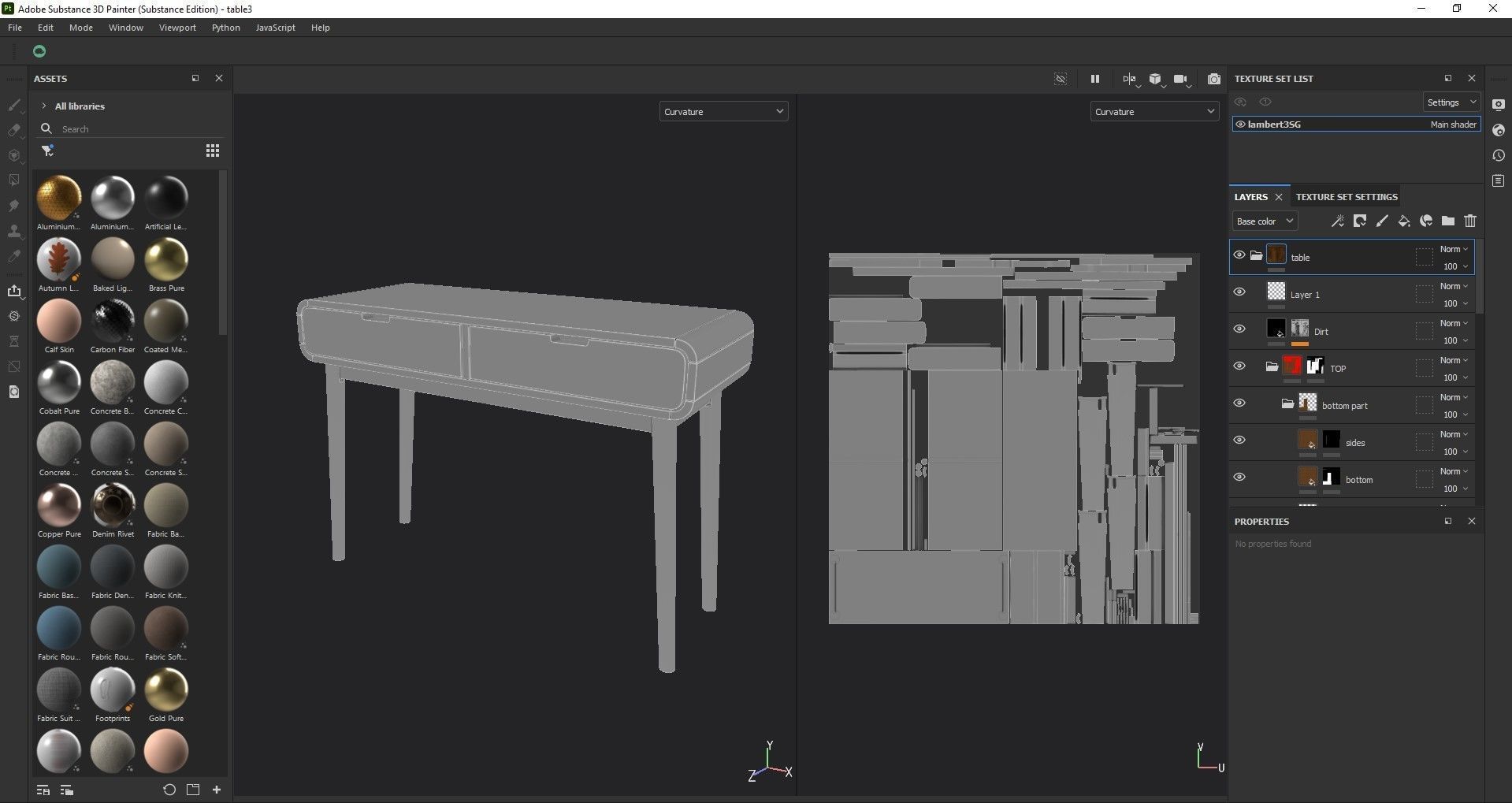Open the Viewport menu
Viewport: 1512px width, 803px height.
point(177,28)
